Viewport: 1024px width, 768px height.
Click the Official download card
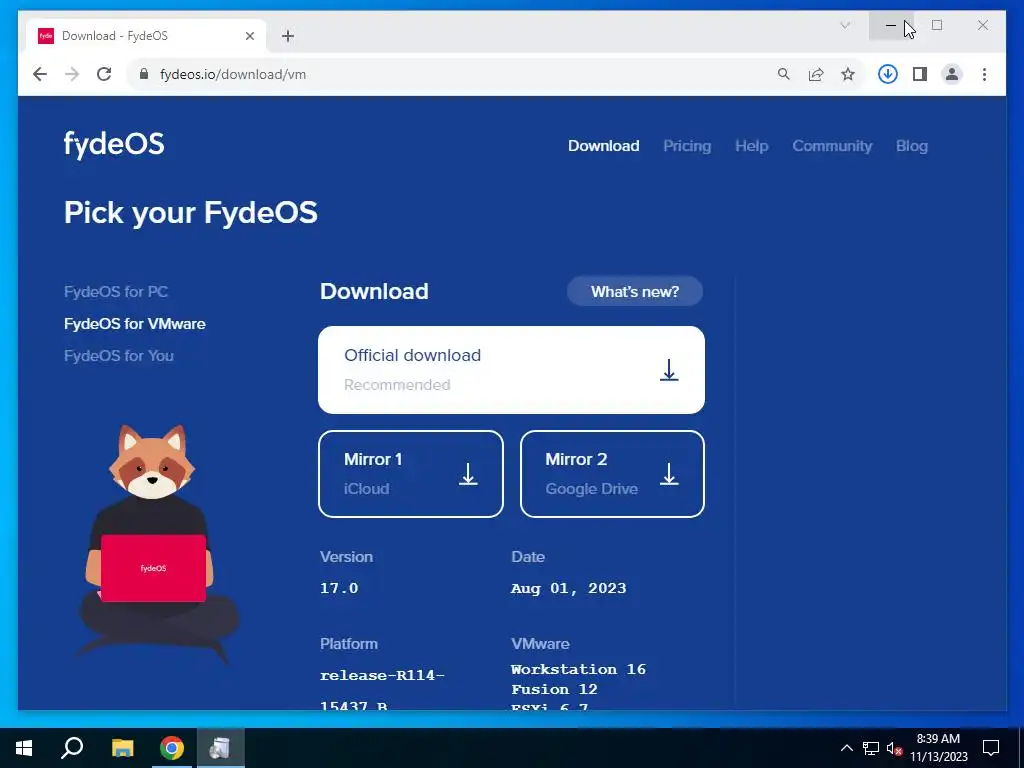coord(511,370)
